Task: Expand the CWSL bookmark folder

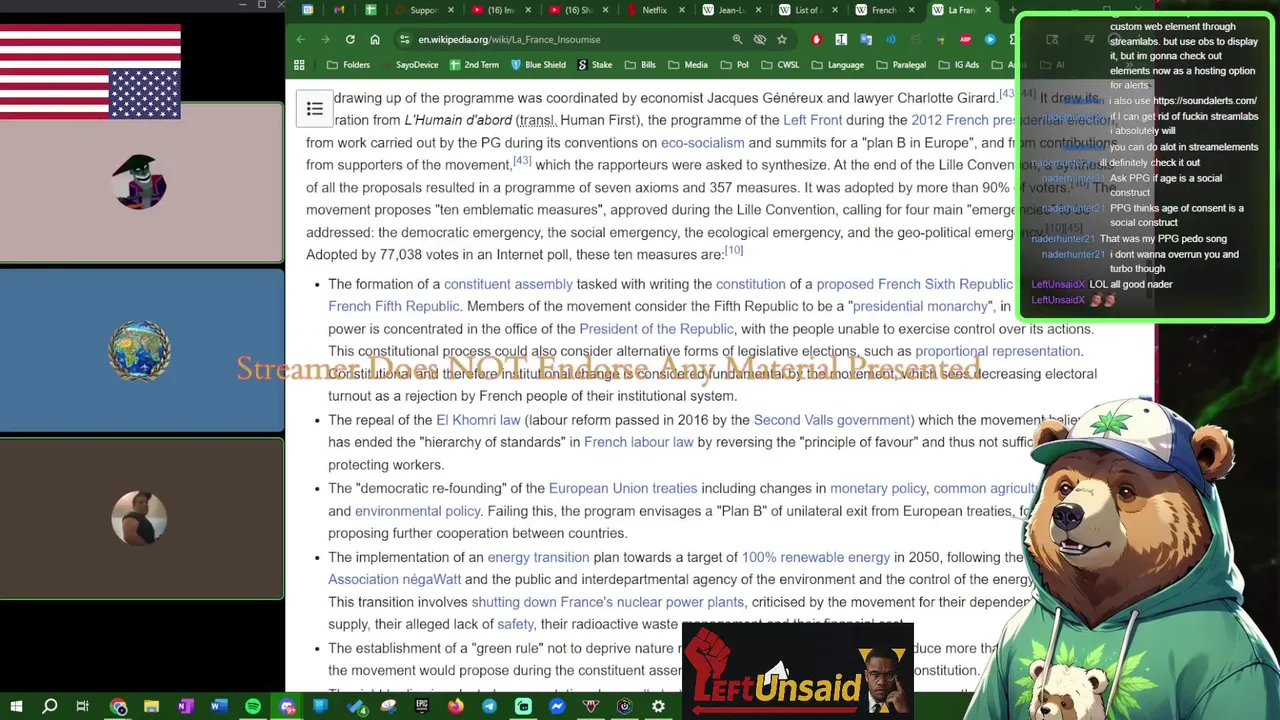Action: click(780, 65)
